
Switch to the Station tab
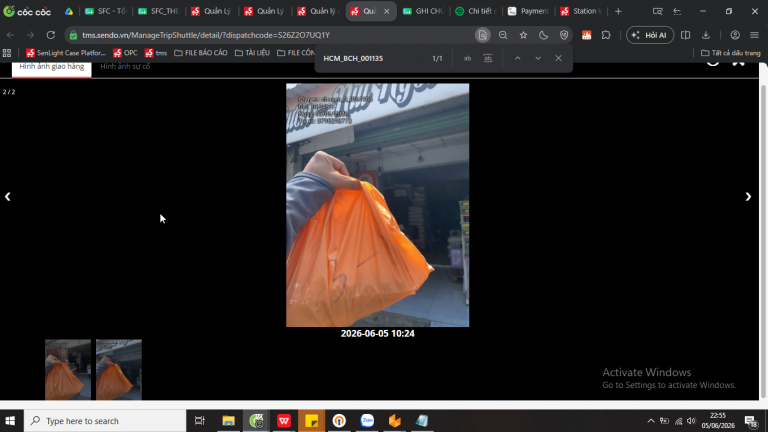581,11
